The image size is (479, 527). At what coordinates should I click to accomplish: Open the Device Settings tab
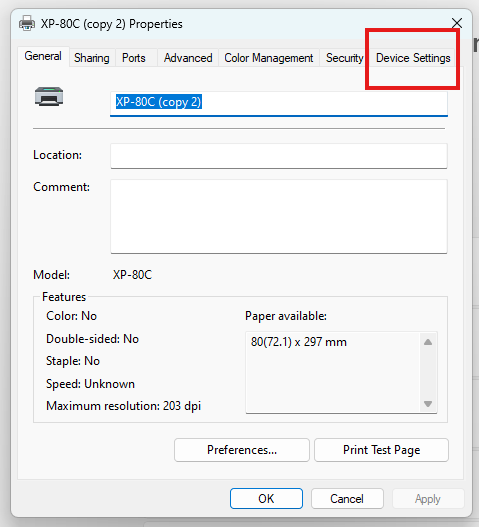click(x=413, y=58)
